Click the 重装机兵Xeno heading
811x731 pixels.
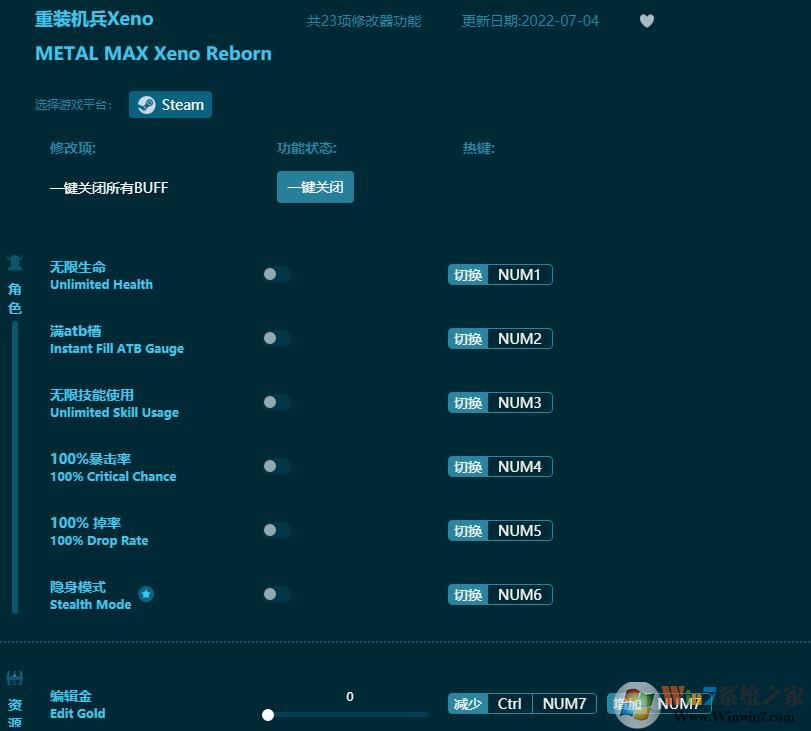[x=94, y=19]
